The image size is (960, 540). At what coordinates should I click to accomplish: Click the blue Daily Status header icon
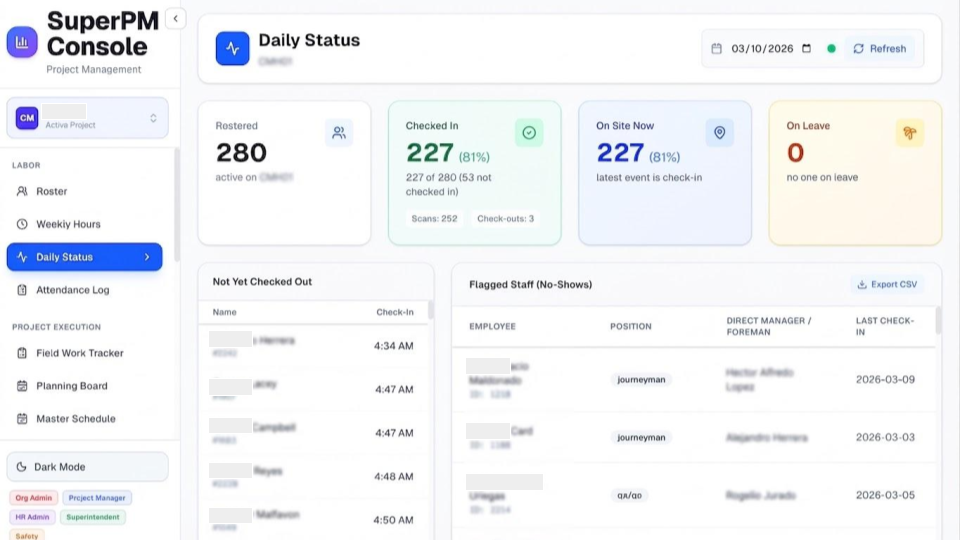click(x=233, y=48)
